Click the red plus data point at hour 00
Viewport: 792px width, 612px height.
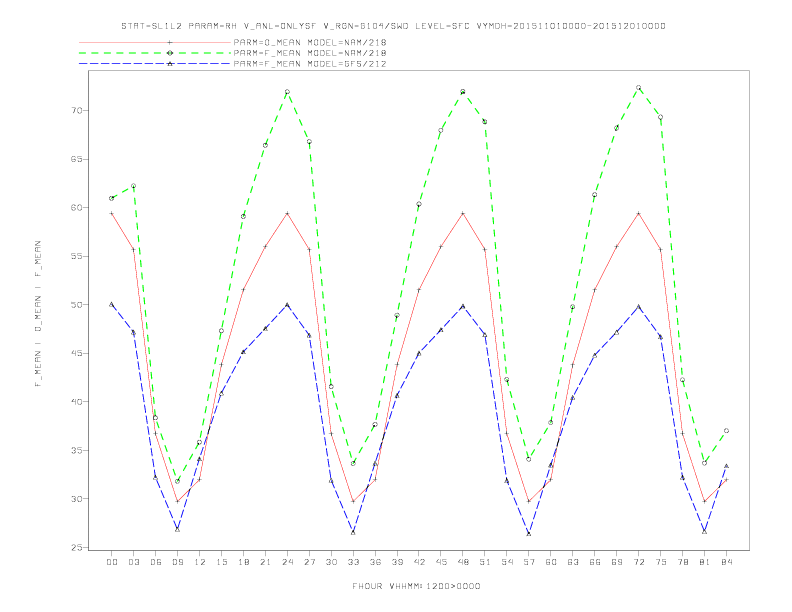(112, 214)
